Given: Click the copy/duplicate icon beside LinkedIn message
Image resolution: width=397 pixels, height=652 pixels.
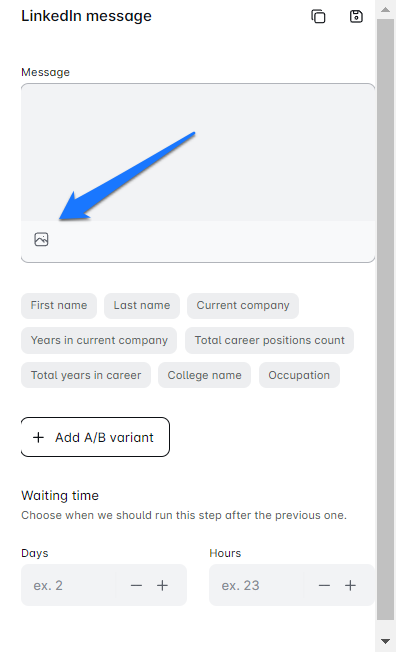Looking at the screenshot, I should tap(318, 17).
